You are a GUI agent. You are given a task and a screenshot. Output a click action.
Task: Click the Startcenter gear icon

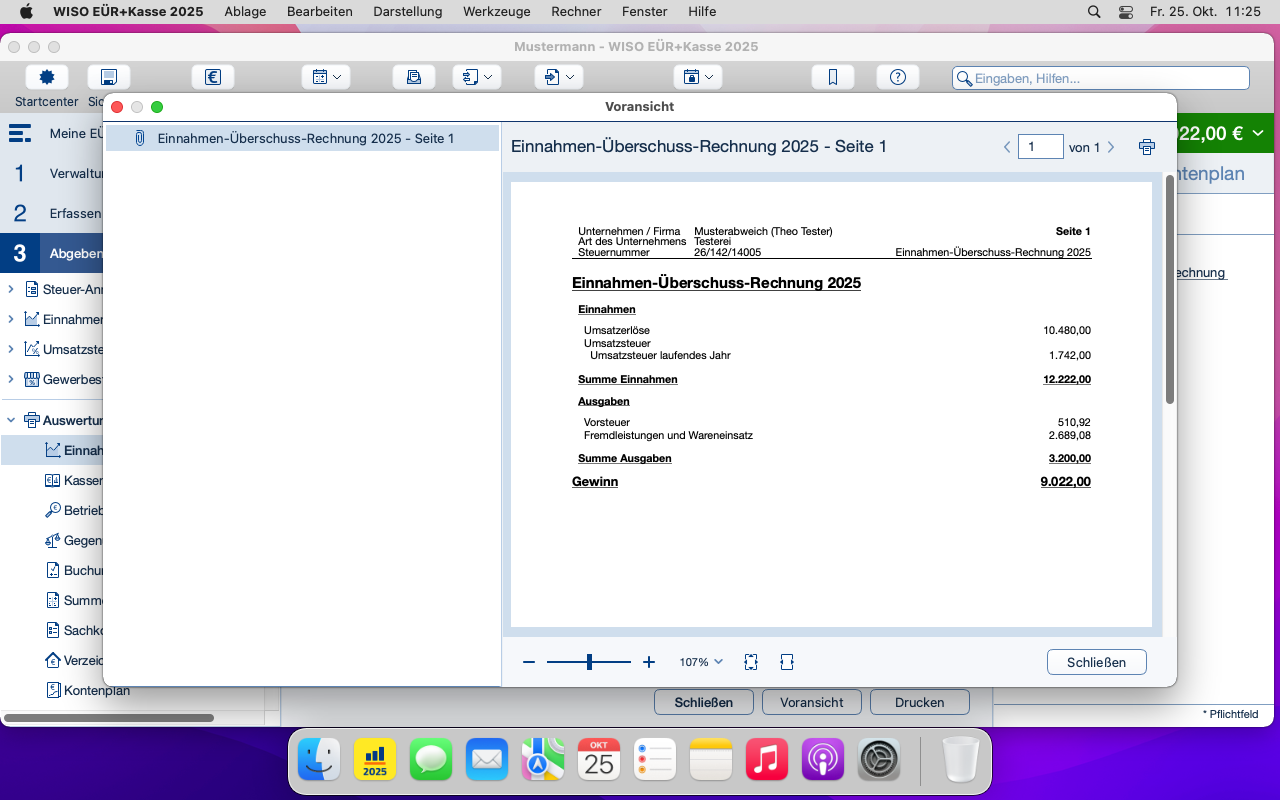(46, 77)
